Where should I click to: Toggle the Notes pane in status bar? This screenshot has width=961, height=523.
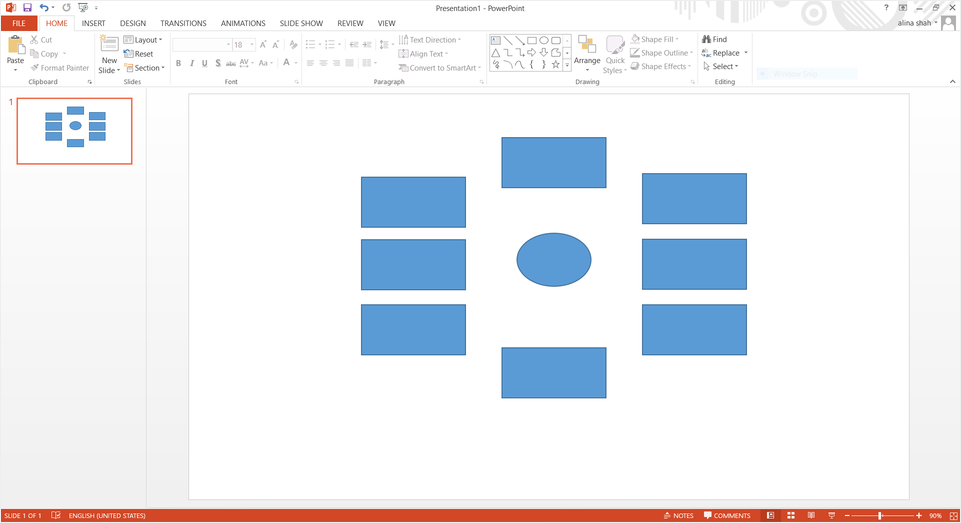(679, 516)
